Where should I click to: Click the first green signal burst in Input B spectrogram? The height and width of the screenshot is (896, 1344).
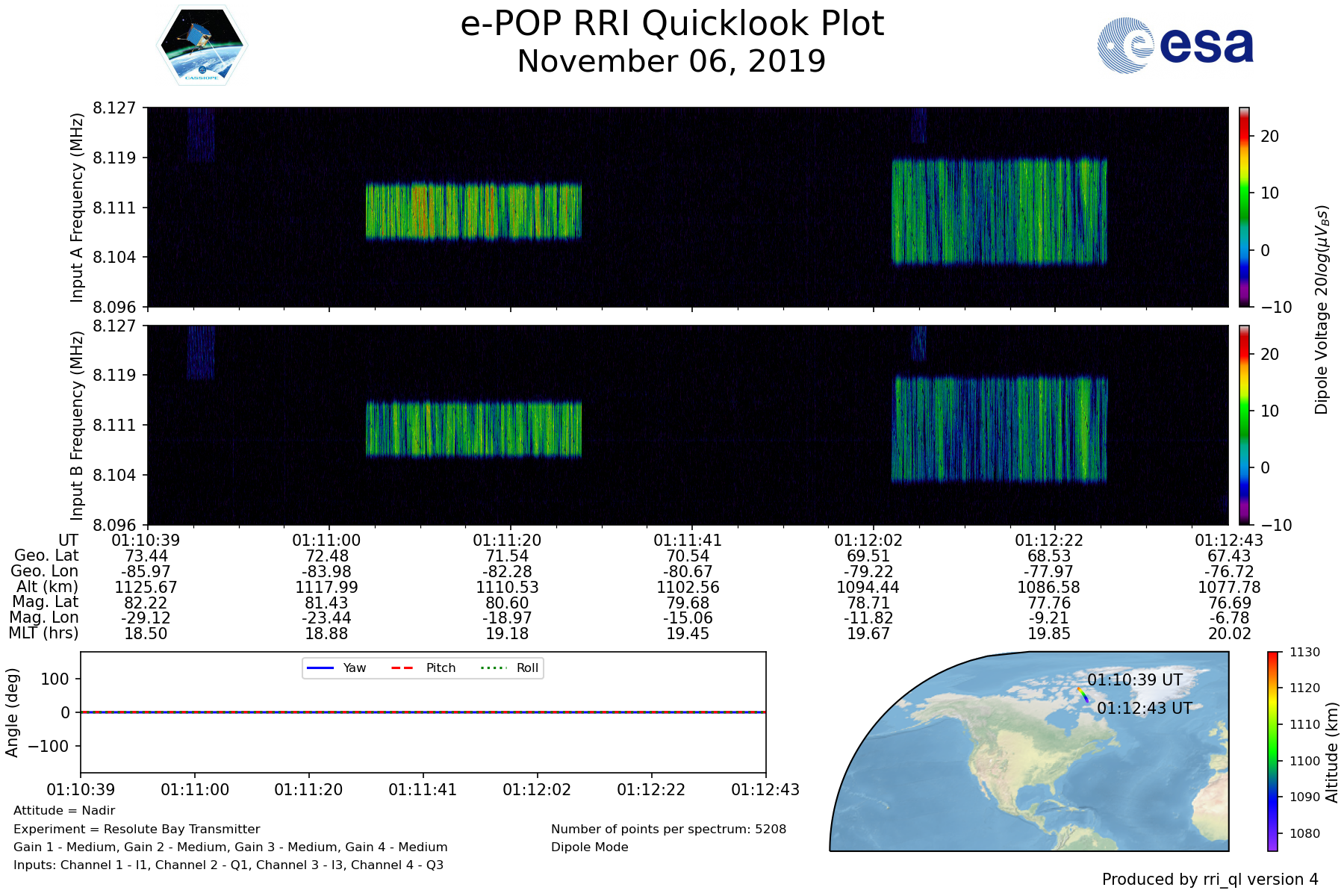click(473, 429)
